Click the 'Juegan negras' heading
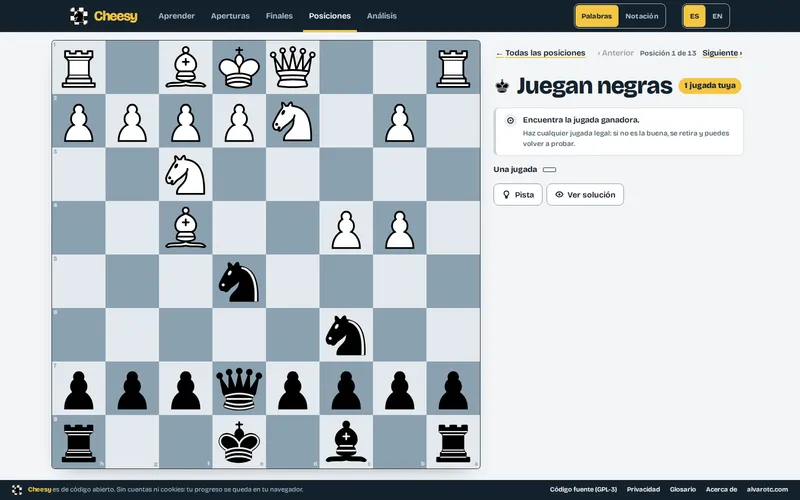 594,86
